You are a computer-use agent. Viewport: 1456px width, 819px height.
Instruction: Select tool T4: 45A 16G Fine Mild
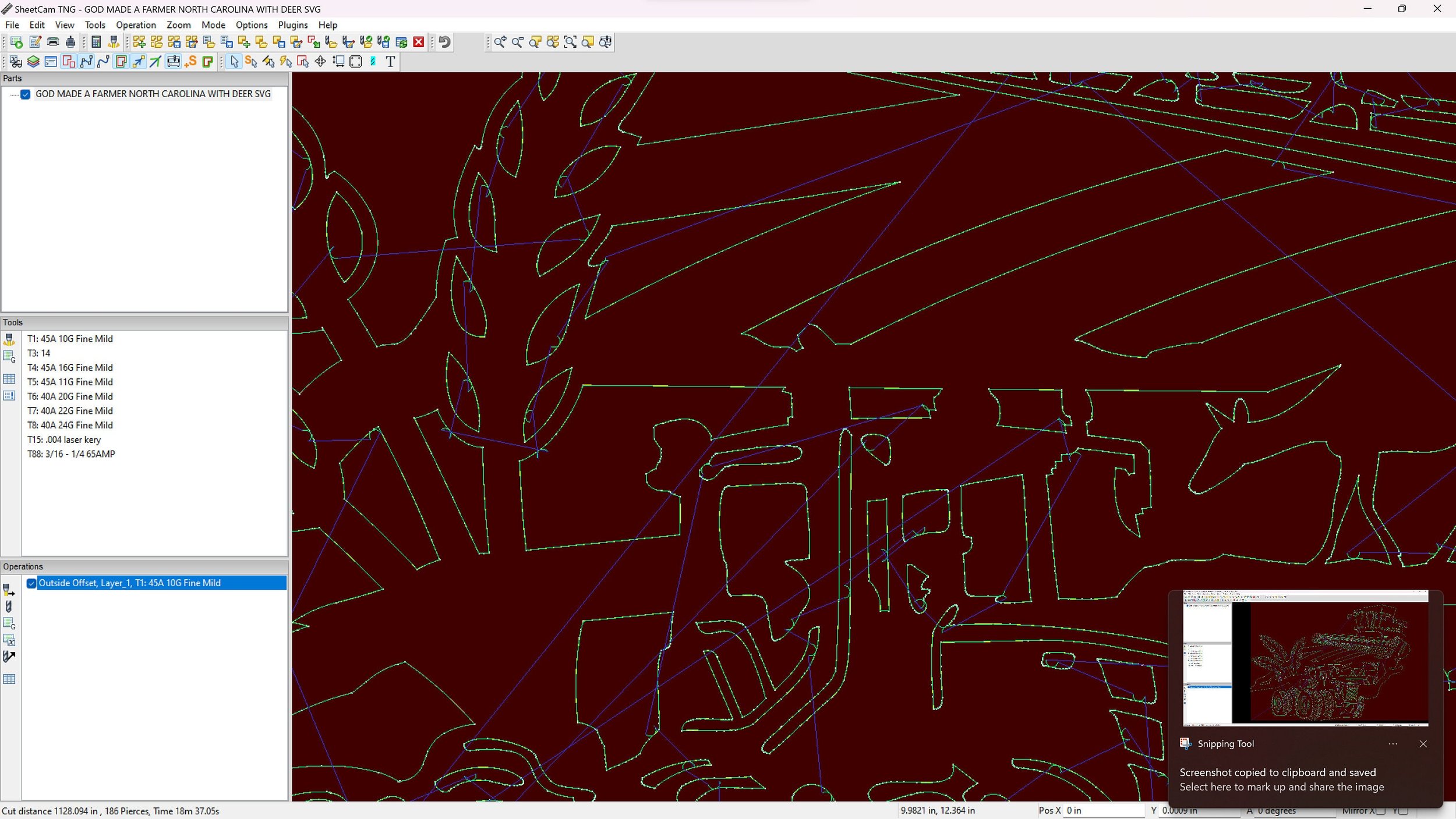[70, 368]
